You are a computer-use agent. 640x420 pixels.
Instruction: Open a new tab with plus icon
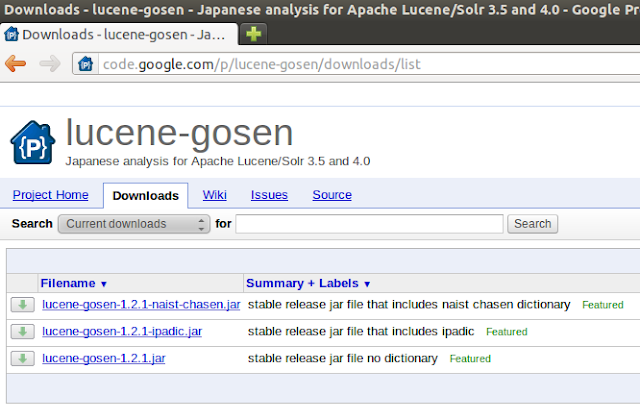[x=253, y=34]
